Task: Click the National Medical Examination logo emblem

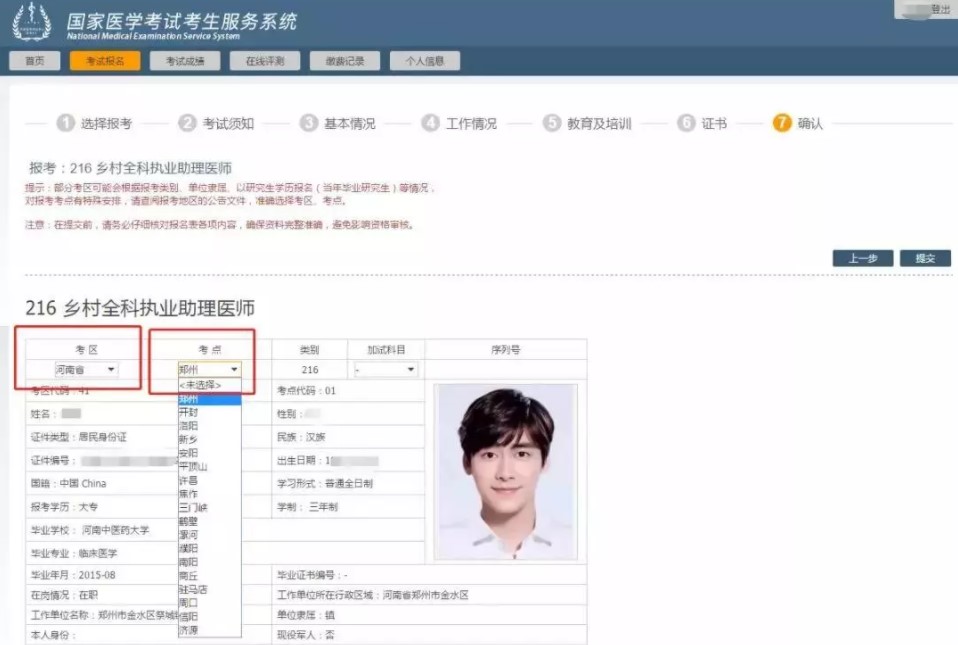Action: click(x=31, y=23)
